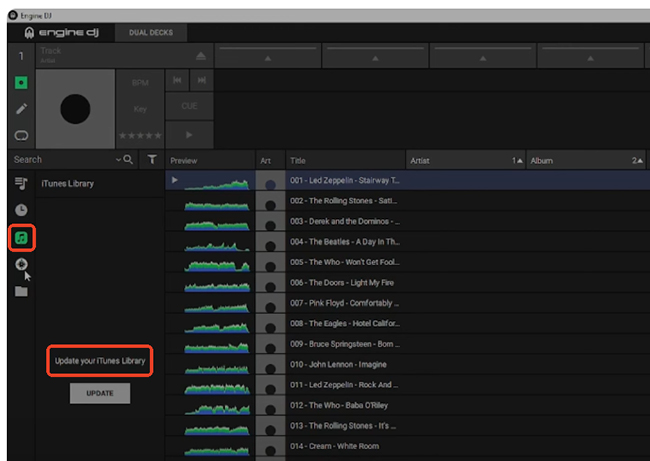This screenshot has height=461, width=650.
Task: Select track 013 The Rolling Stones It's
Action: (407, 426)
